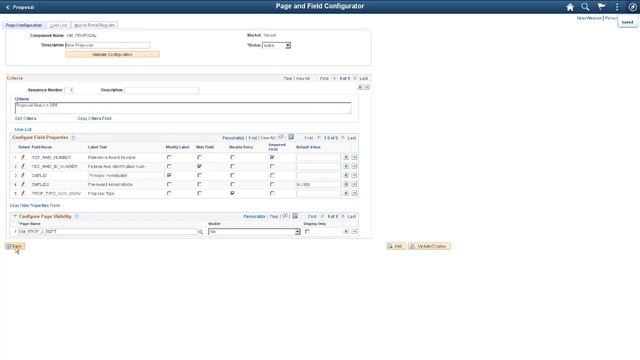Switch to the User List tab

click(x=58, y=25)
